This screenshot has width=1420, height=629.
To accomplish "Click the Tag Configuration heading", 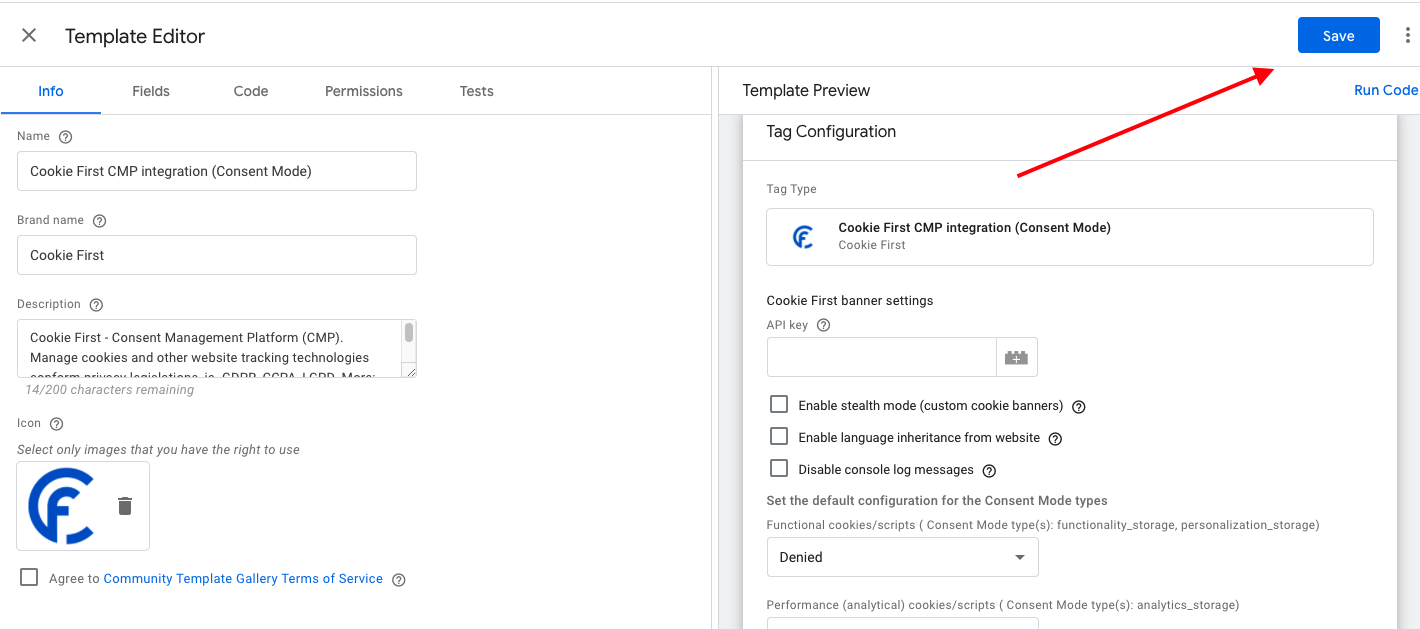I will (x=831, y=132).
